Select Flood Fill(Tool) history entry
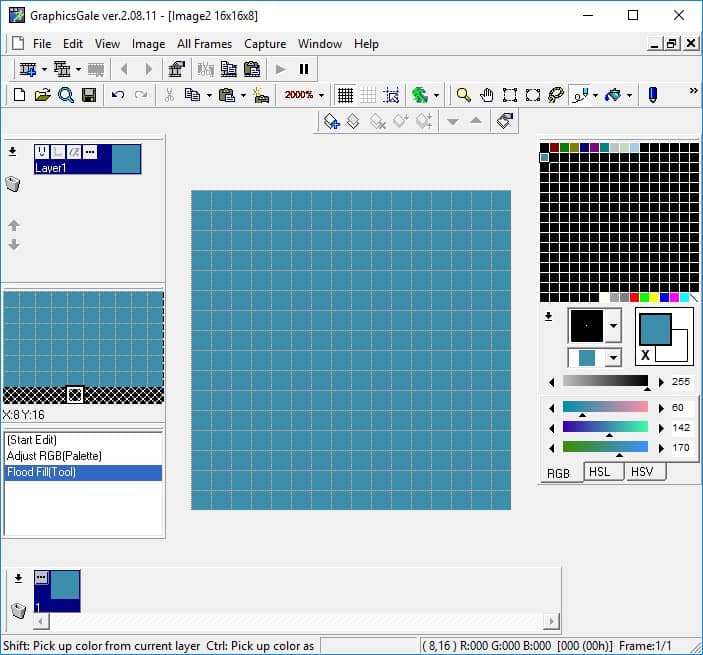703x655 pixels. pos(83,473)
